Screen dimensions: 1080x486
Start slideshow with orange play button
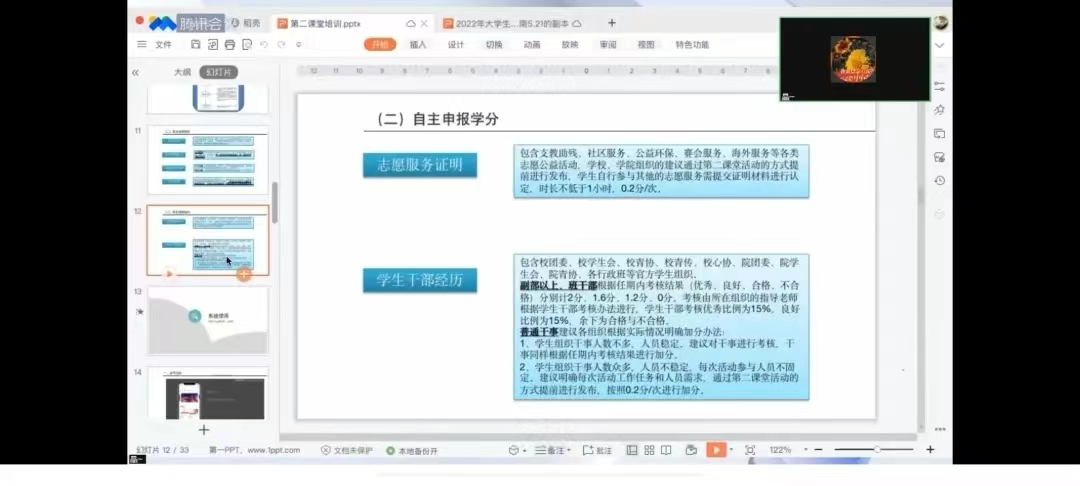[x=716, y=450]
